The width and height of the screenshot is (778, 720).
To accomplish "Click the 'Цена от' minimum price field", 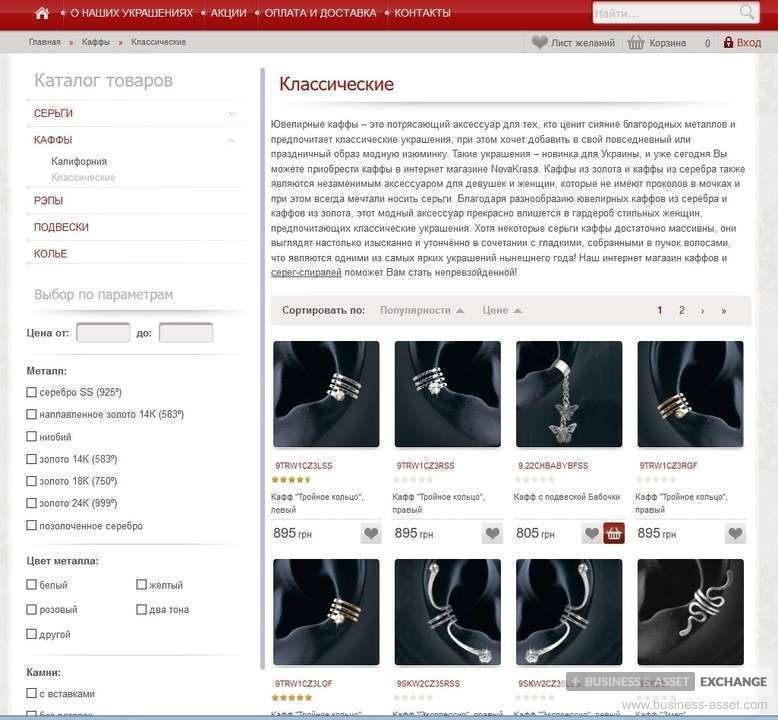I will (x=103, y=332).
